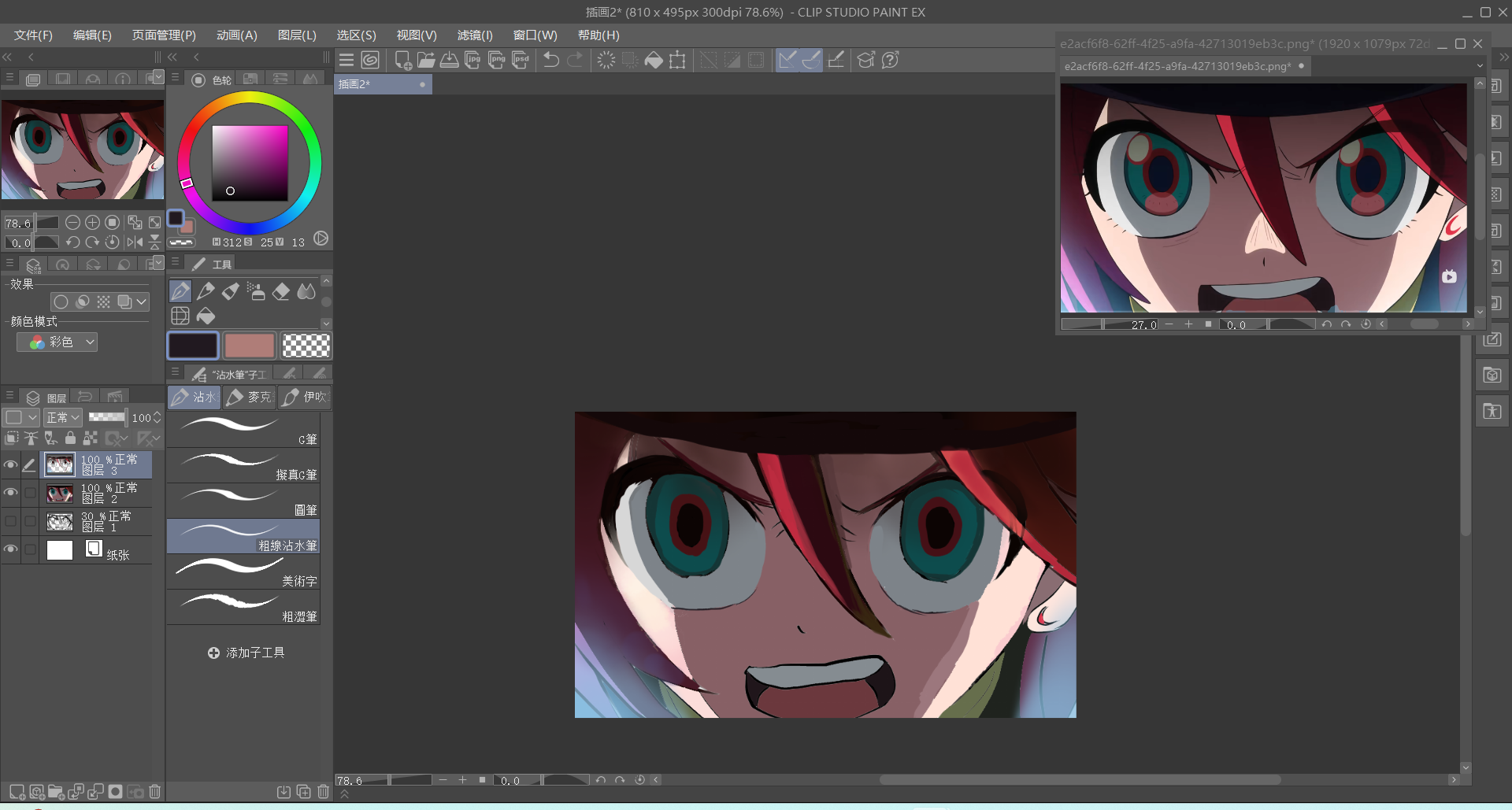The height and width of the screenshot is (810, 1512).
Task: Show 图层 1 by clicking its visibility box
Action: [x=10, y=521]
